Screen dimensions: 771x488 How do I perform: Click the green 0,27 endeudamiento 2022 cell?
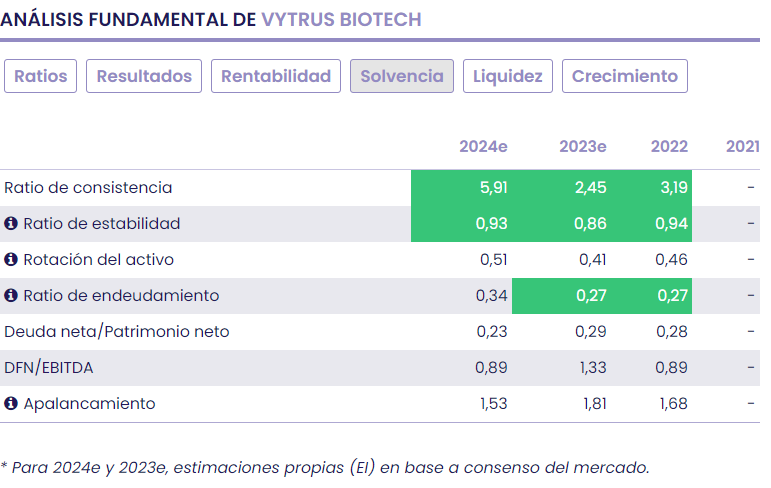click(652, 296)
